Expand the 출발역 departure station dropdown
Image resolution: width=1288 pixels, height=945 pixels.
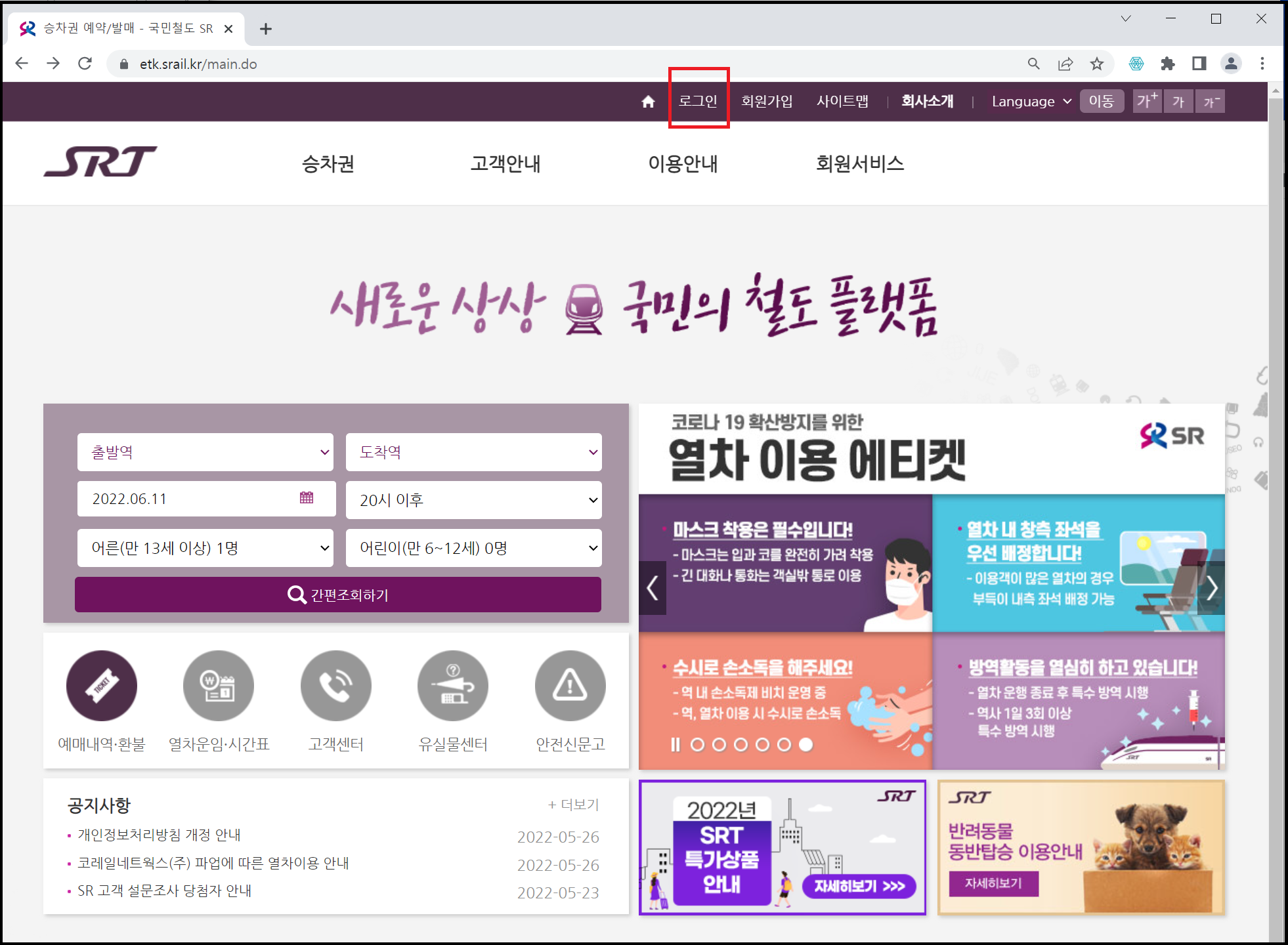tap(205, 452)
